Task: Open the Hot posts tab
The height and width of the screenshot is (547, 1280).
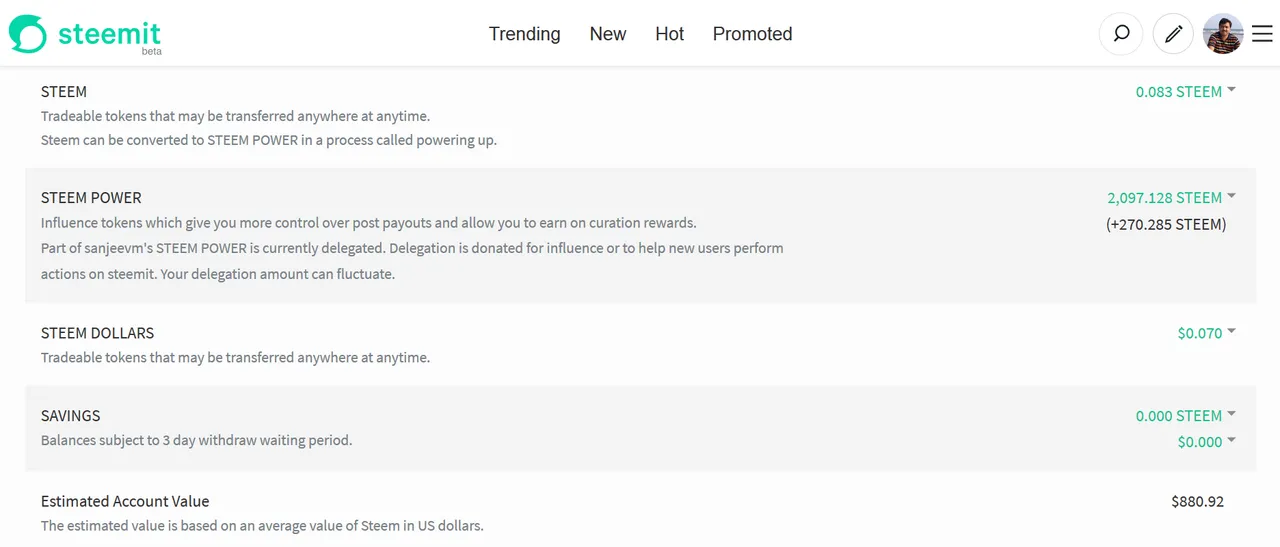Action: [x=670, y=34]
